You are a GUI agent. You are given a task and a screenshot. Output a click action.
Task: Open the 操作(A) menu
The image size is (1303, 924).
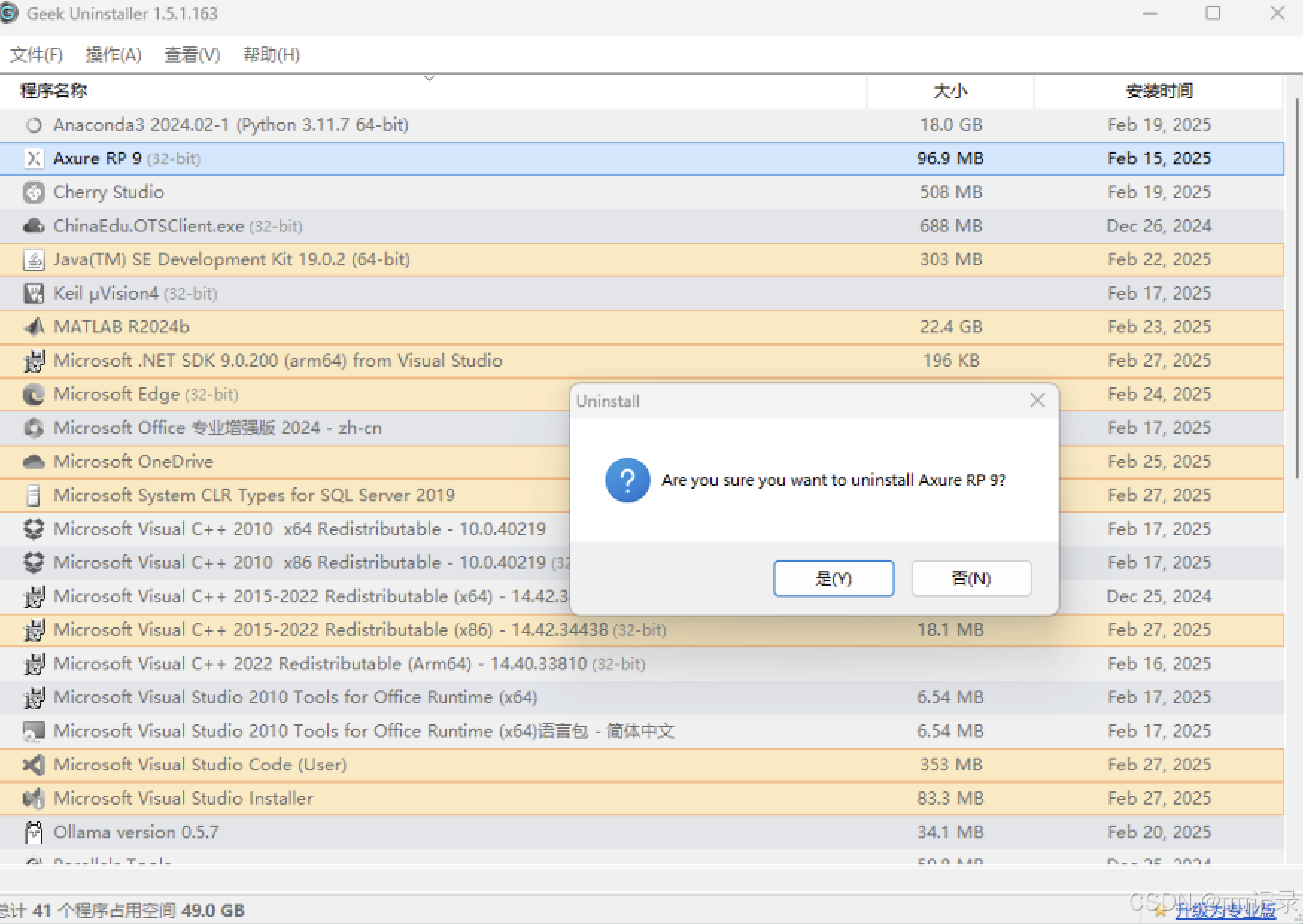113,54
